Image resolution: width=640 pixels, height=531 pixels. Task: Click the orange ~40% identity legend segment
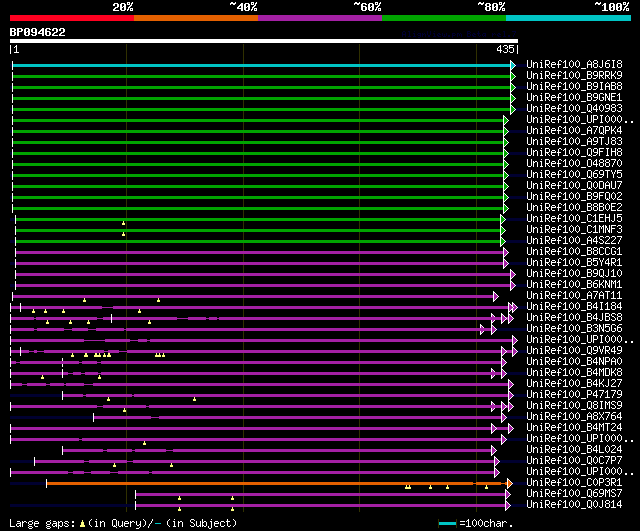[196, 18]
